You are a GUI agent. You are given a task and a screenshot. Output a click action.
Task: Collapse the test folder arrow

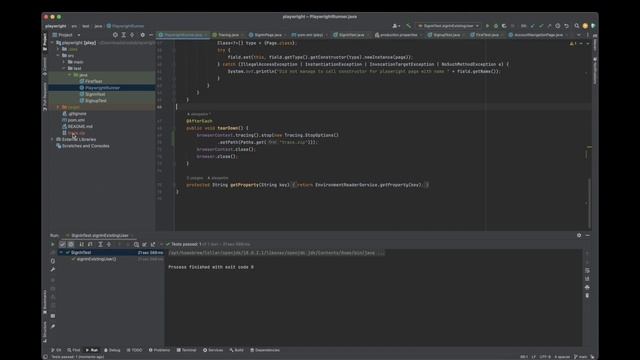click(x=64, y=69)
